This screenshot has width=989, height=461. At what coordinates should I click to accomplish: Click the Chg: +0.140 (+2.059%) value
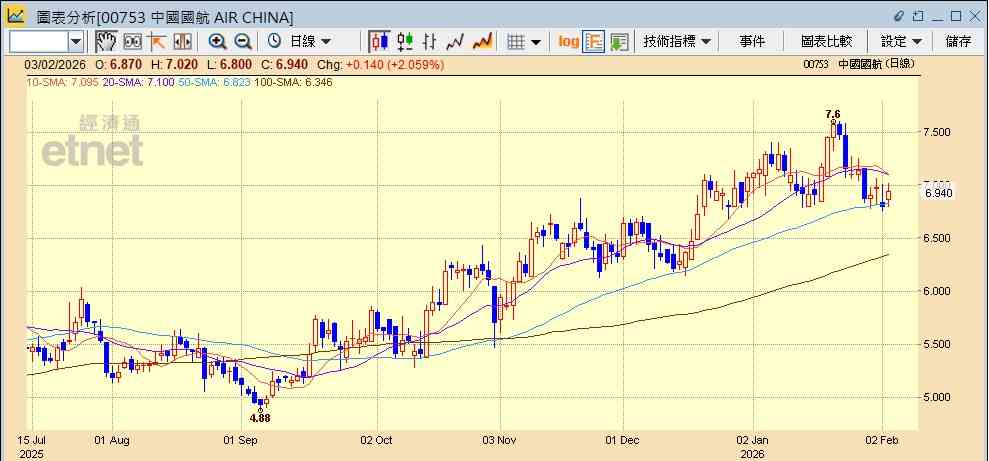pos(380,64)
